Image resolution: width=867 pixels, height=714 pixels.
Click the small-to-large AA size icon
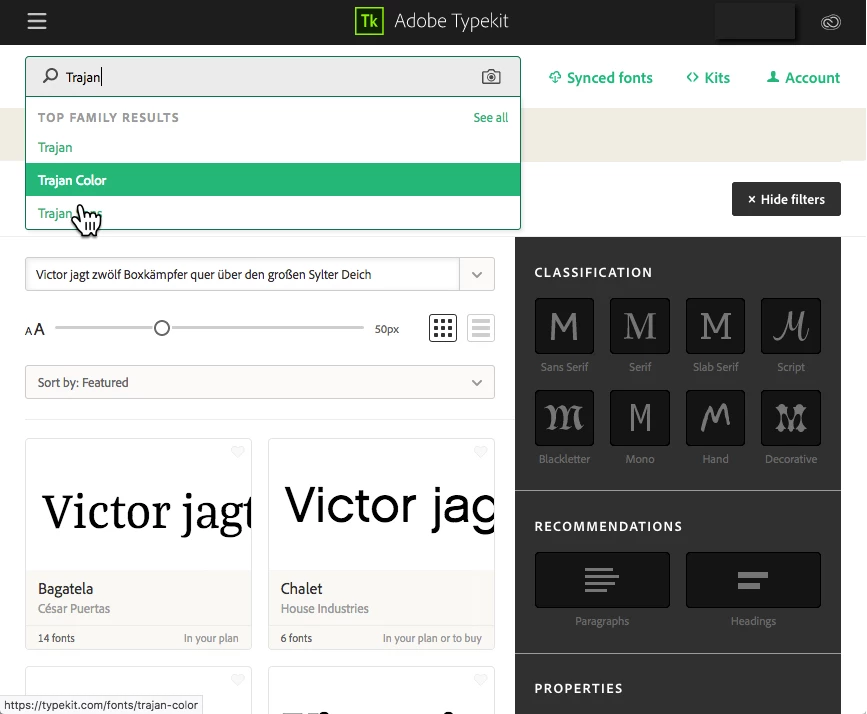coord(35,330)
